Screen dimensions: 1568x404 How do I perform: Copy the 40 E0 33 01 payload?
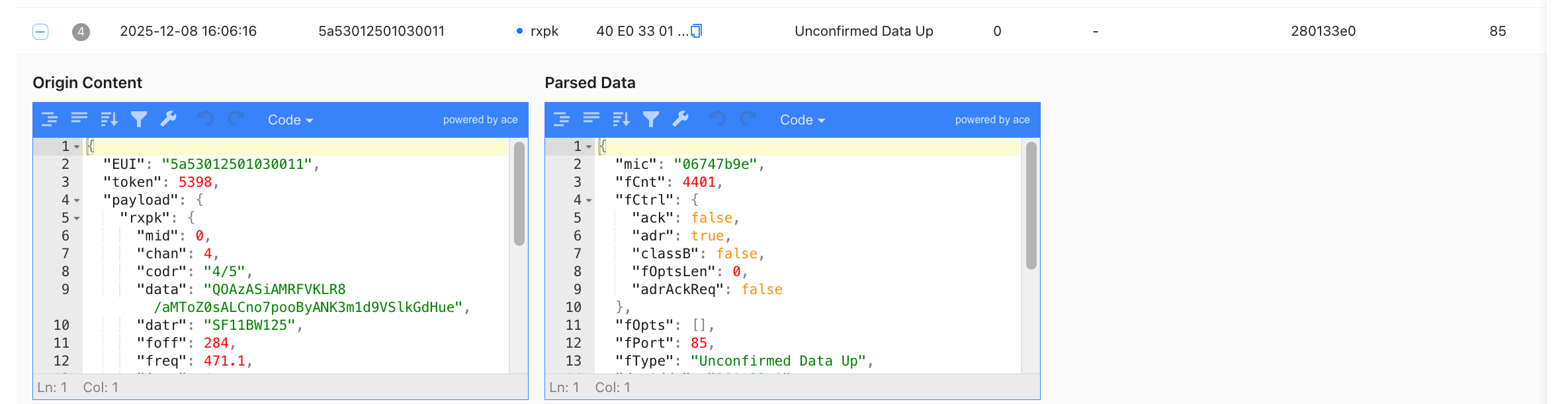(696, 31)
